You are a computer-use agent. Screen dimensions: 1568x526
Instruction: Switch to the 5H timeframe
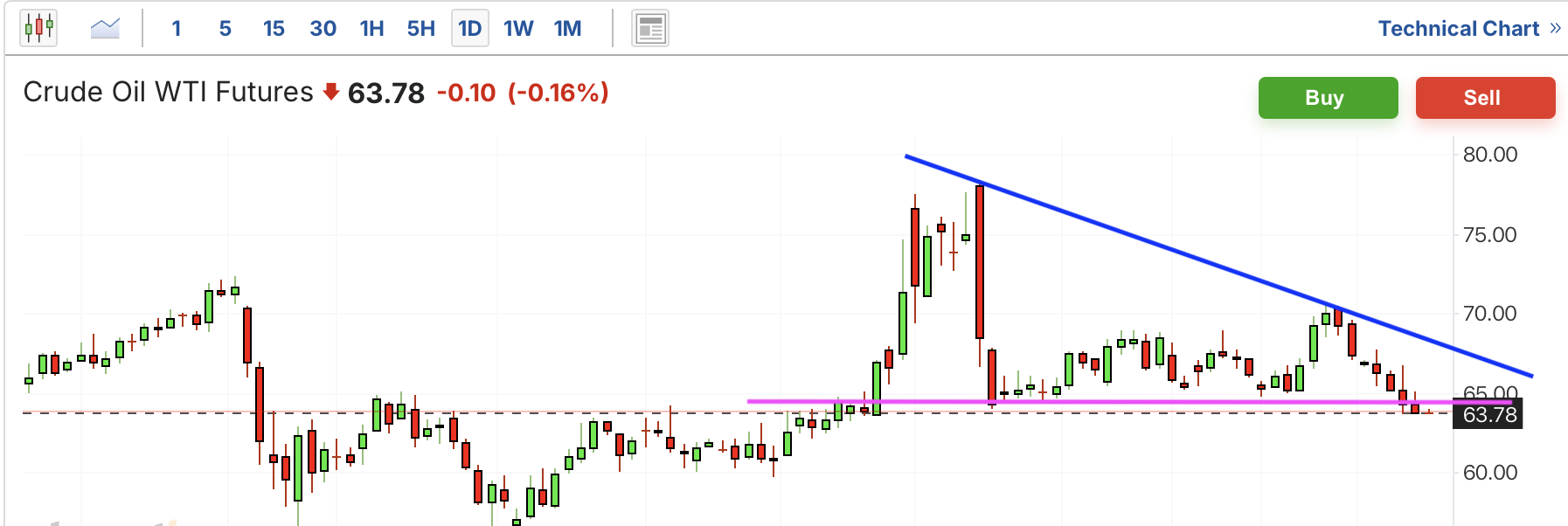[x=421, y=29]
